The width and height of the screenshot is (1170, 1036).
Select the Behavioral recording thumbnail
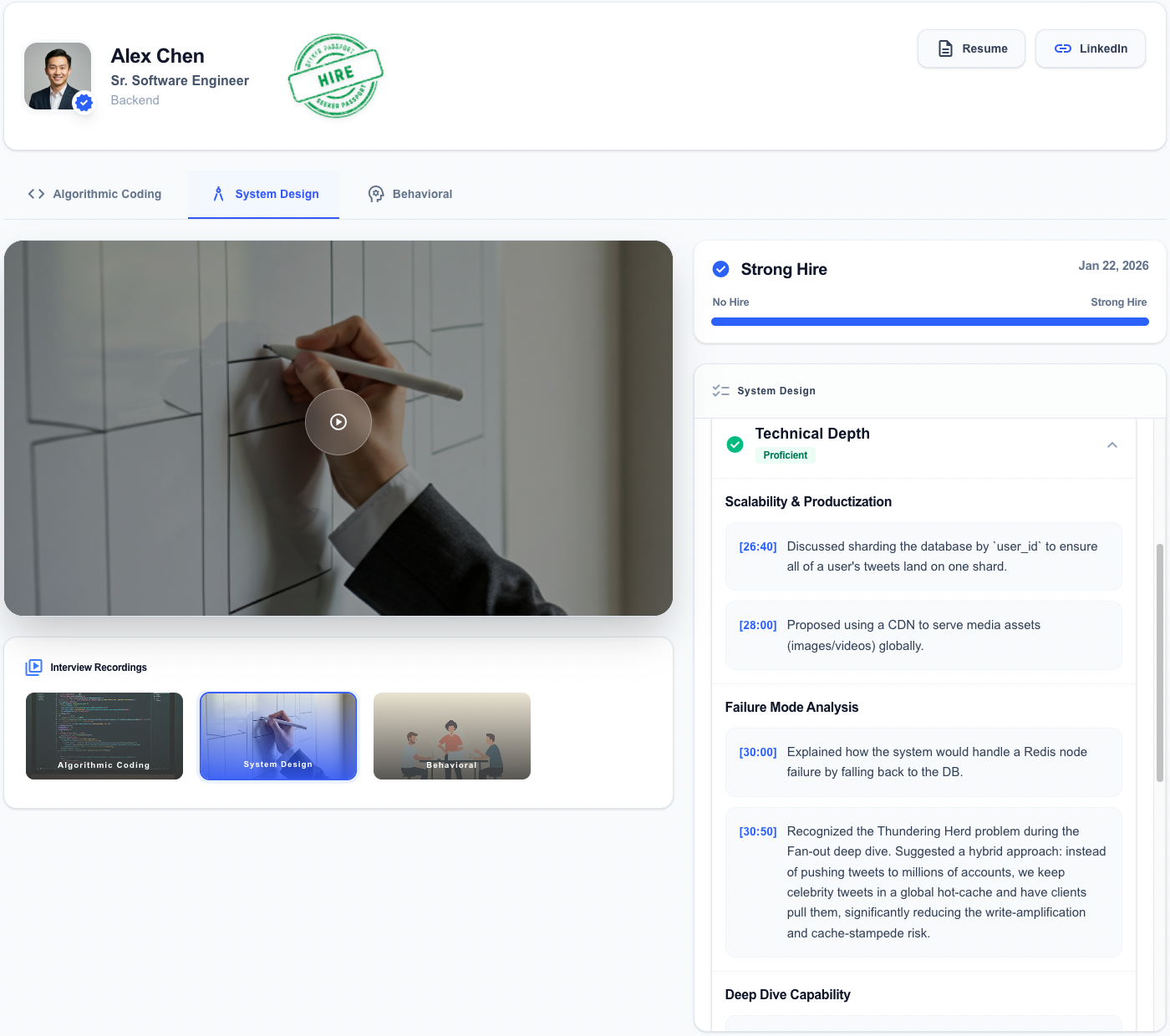[451, 736]
